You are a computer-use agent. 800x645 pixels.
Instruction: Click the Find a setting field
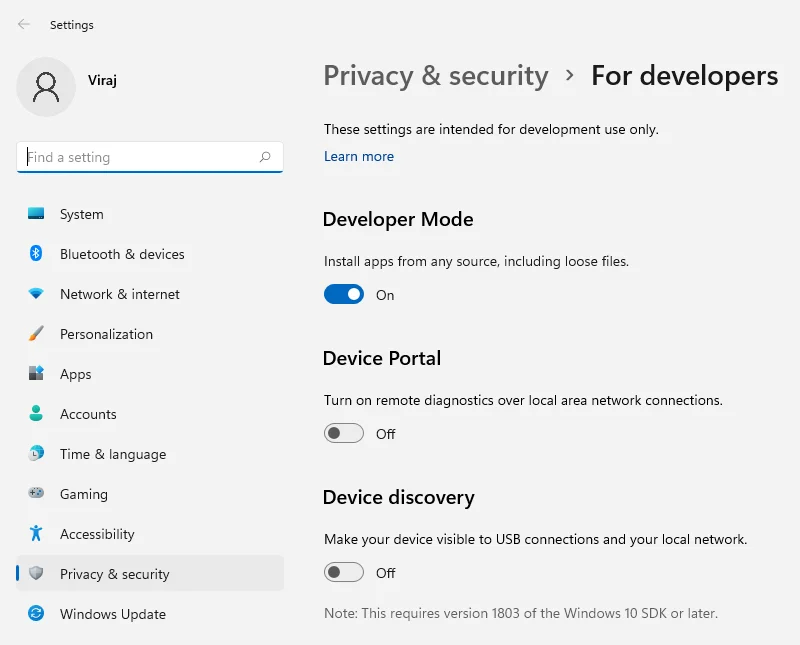click(x=150, y=157)
